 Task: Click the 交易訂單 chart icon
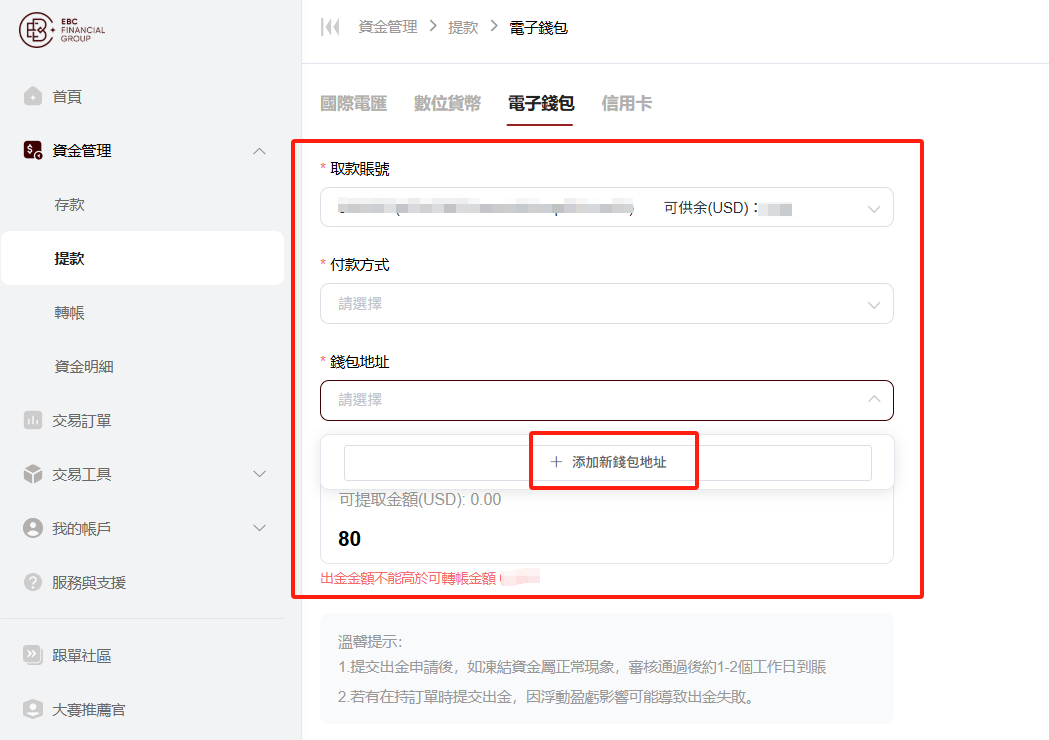click(33, 421)
